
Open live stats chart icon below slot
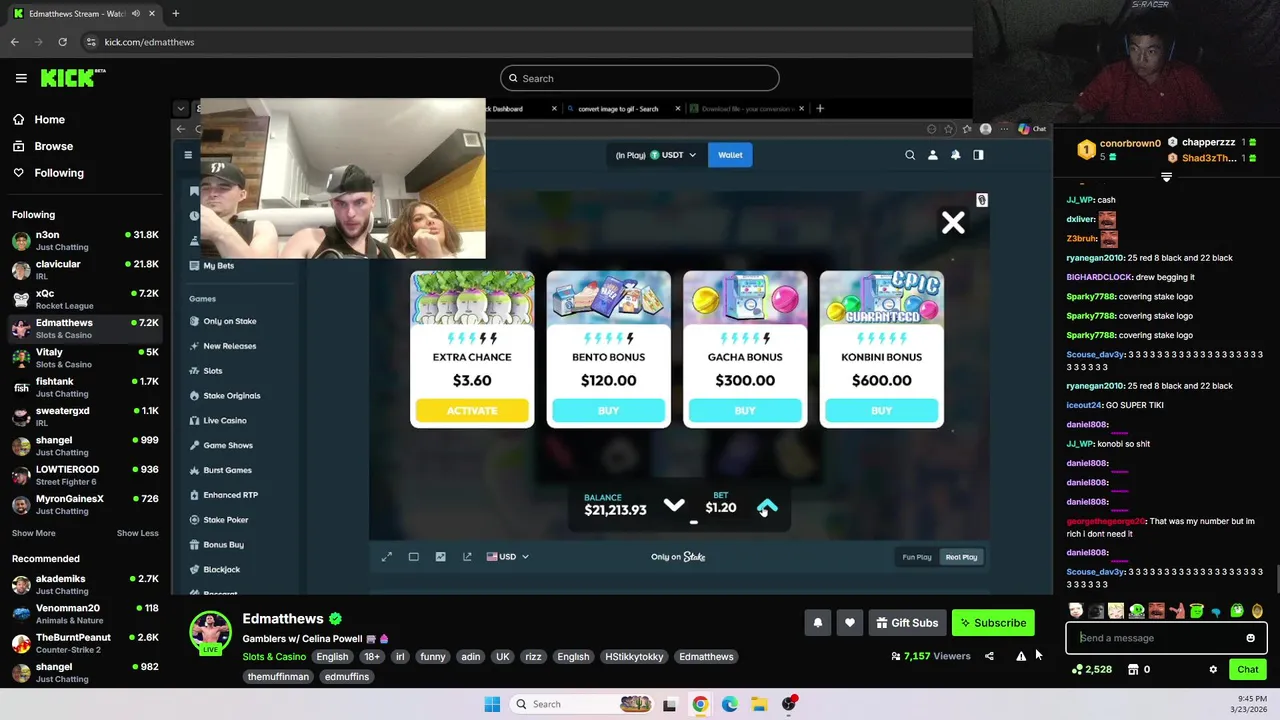[440, 557]
